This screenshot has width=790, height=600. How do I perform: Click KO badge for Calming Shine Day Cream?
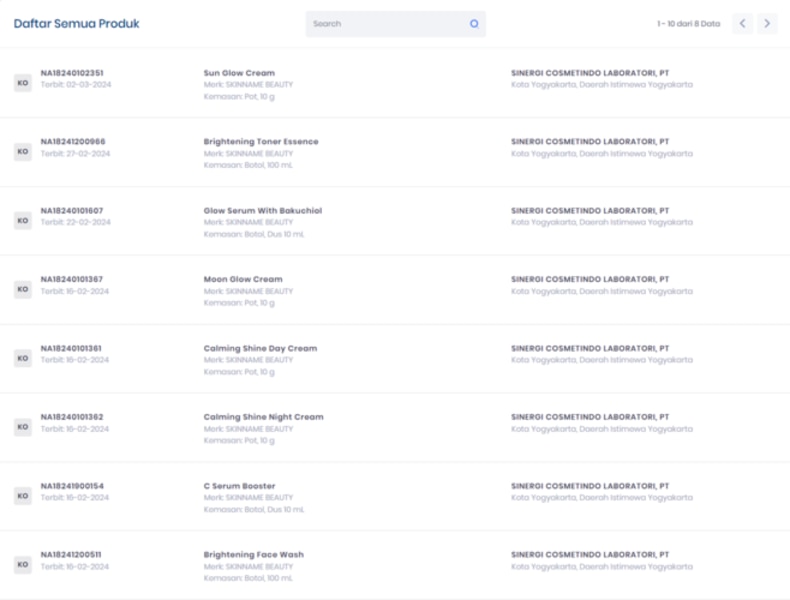(23, 358)
